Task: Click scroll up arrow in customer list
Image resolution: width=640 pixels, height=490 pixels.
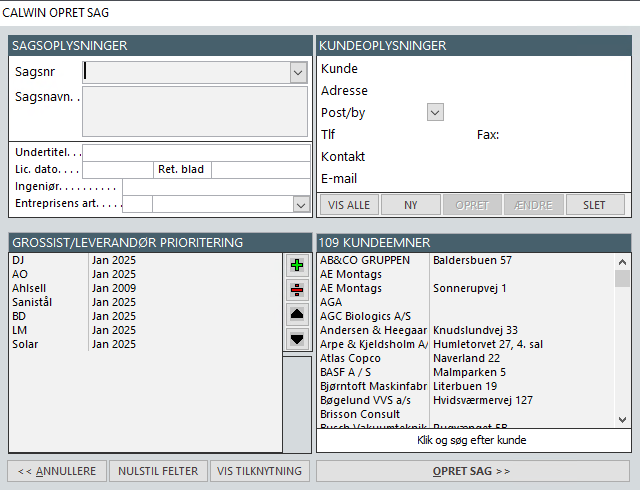Action: pyautogui.click(x=622, y=262)
